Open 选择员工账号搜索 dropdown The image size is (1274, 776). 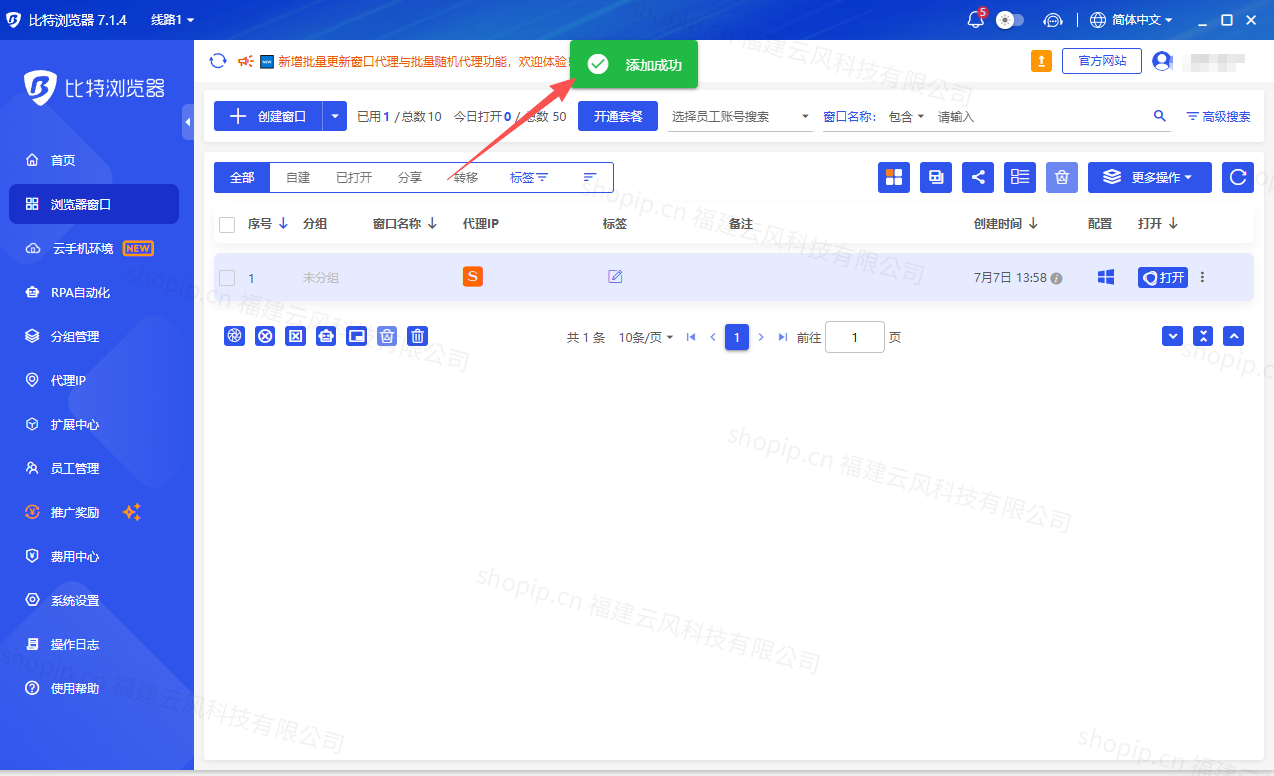[741, 116]
